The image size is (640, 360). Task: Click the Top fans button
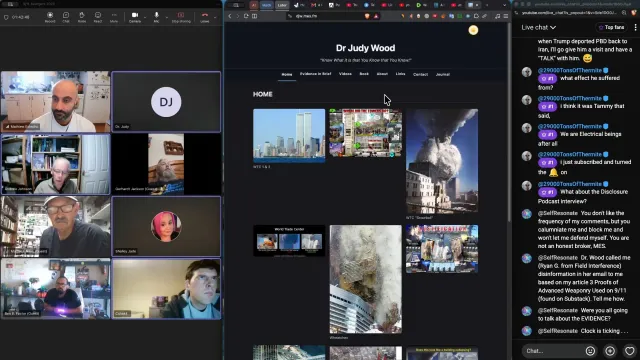coord(611,27)
